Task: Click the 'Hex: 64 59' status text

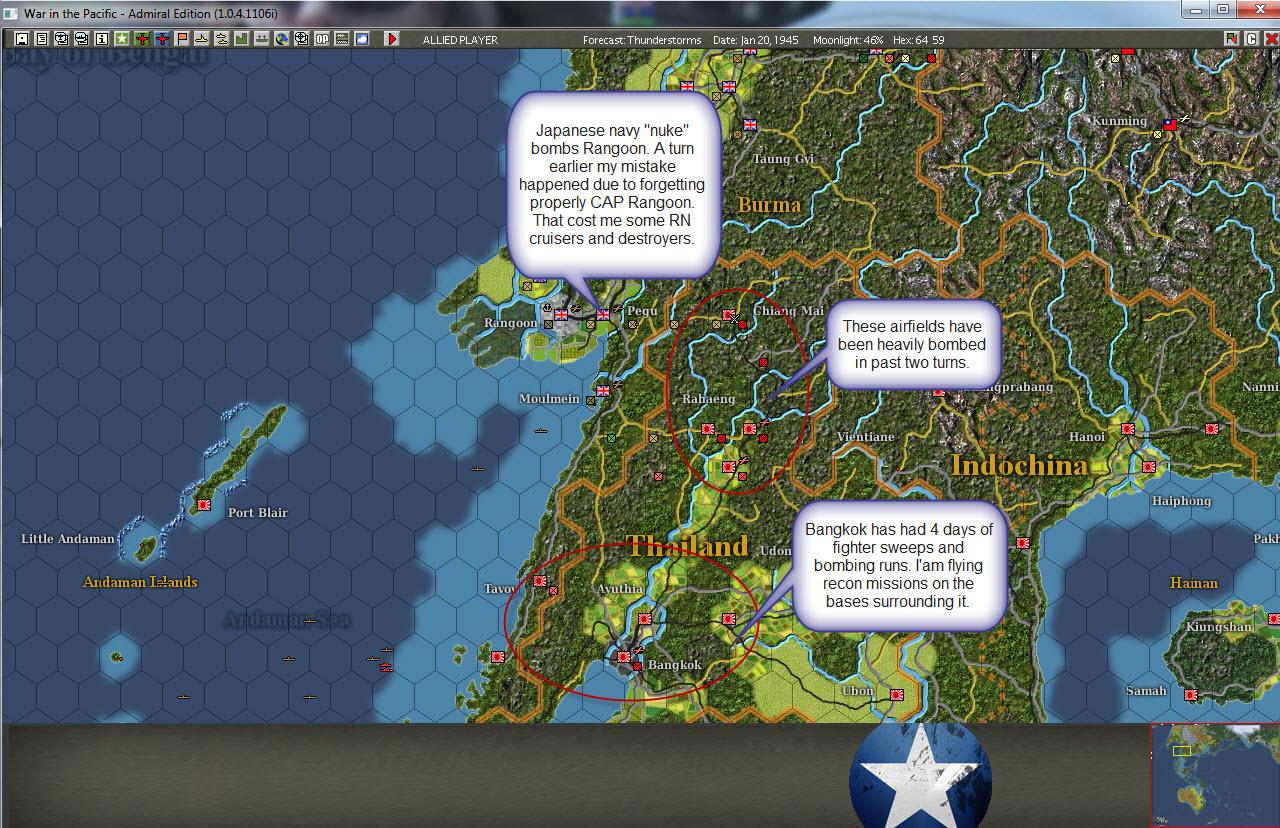Action: [x=918, y=40]
